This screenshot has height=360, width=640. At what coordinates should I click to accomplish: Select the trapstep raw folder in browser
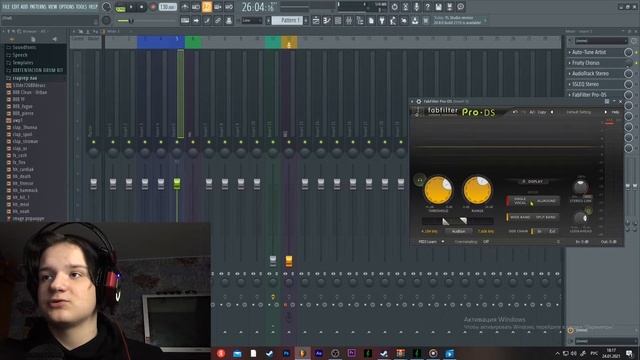click(x=24, y=78)
